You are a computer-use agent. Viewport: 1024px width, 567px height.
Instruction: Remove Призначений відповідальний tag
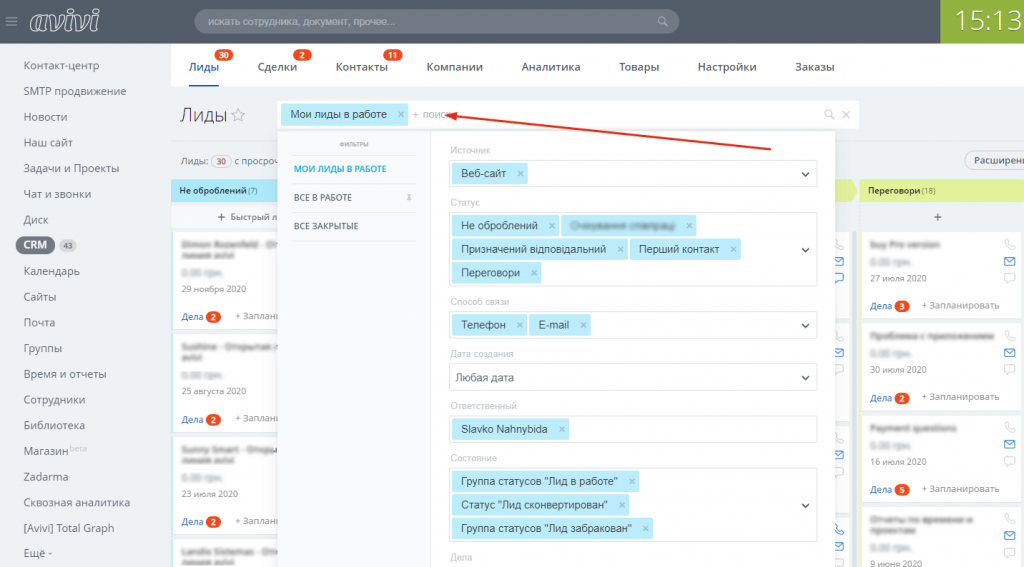coord(620,250)
